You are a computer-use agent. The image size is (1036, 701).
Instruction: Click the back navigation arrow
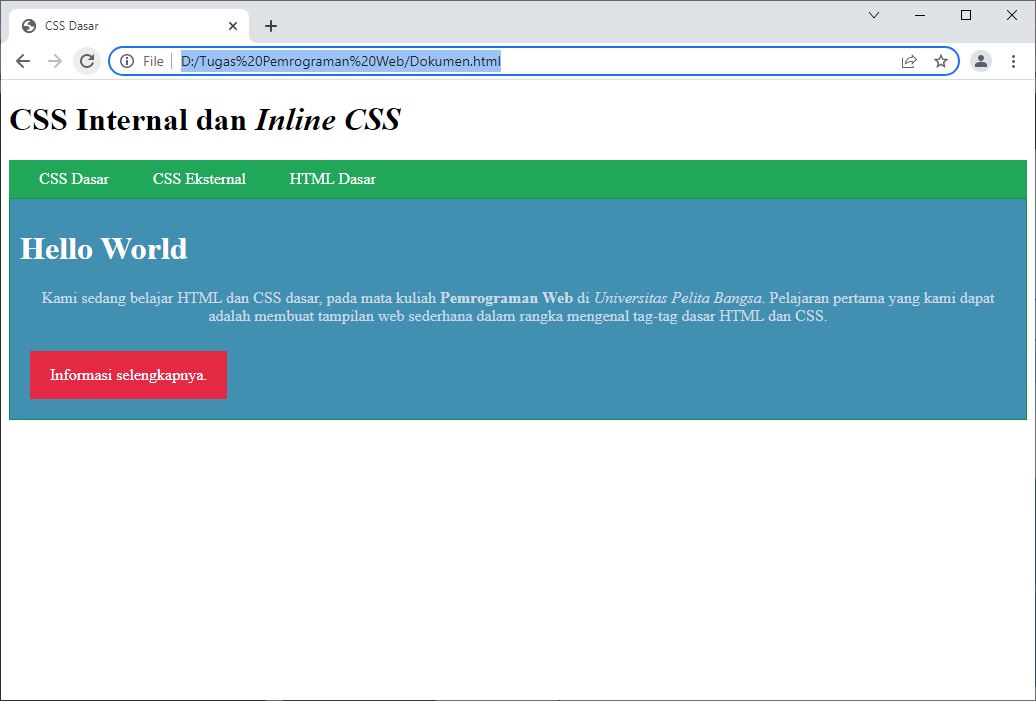(22, 60)
